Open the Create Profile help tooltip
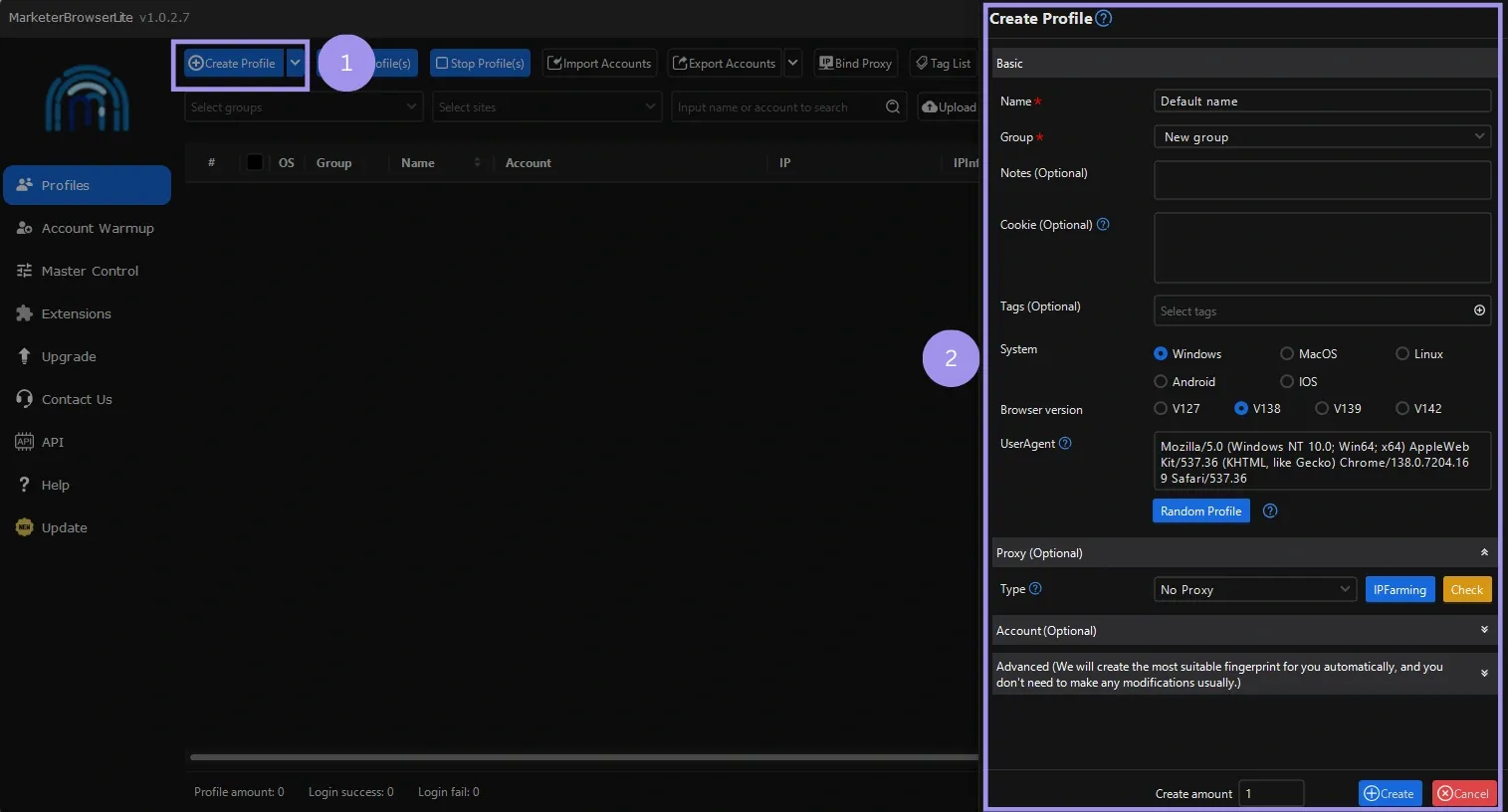The height and width of the screenshot is (812, 1508). 1103,17
